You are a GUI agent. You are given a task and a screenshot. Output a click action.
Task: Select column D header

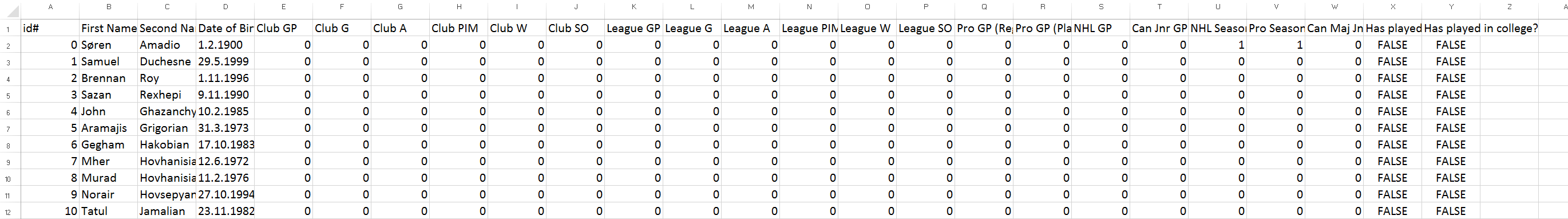(225, 7)
